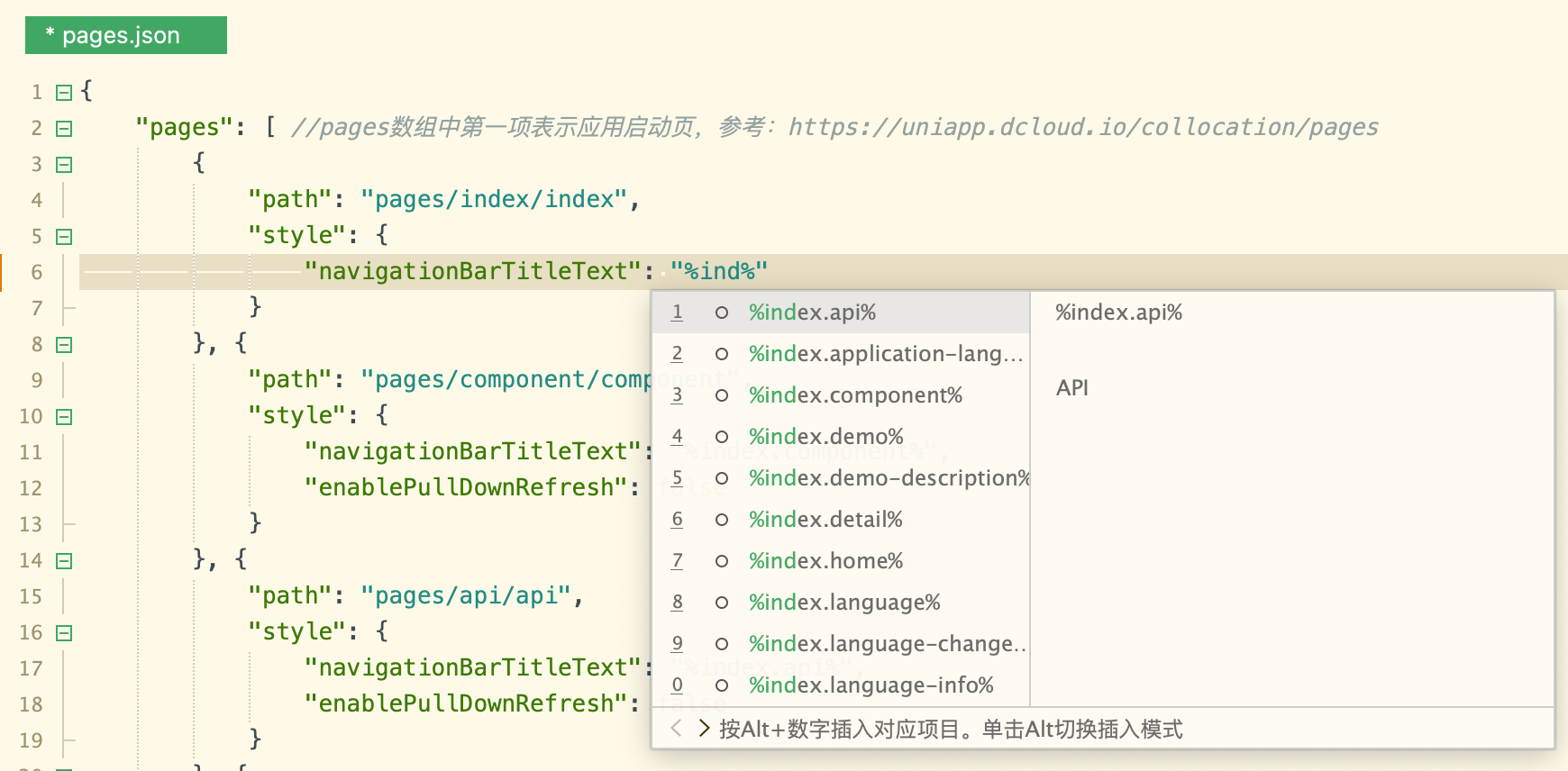Click "navigationBarTitleText" key on line 17
The height and width of the screenshot is (771, 1568).
pyautogui.click(x=473, y=667)
